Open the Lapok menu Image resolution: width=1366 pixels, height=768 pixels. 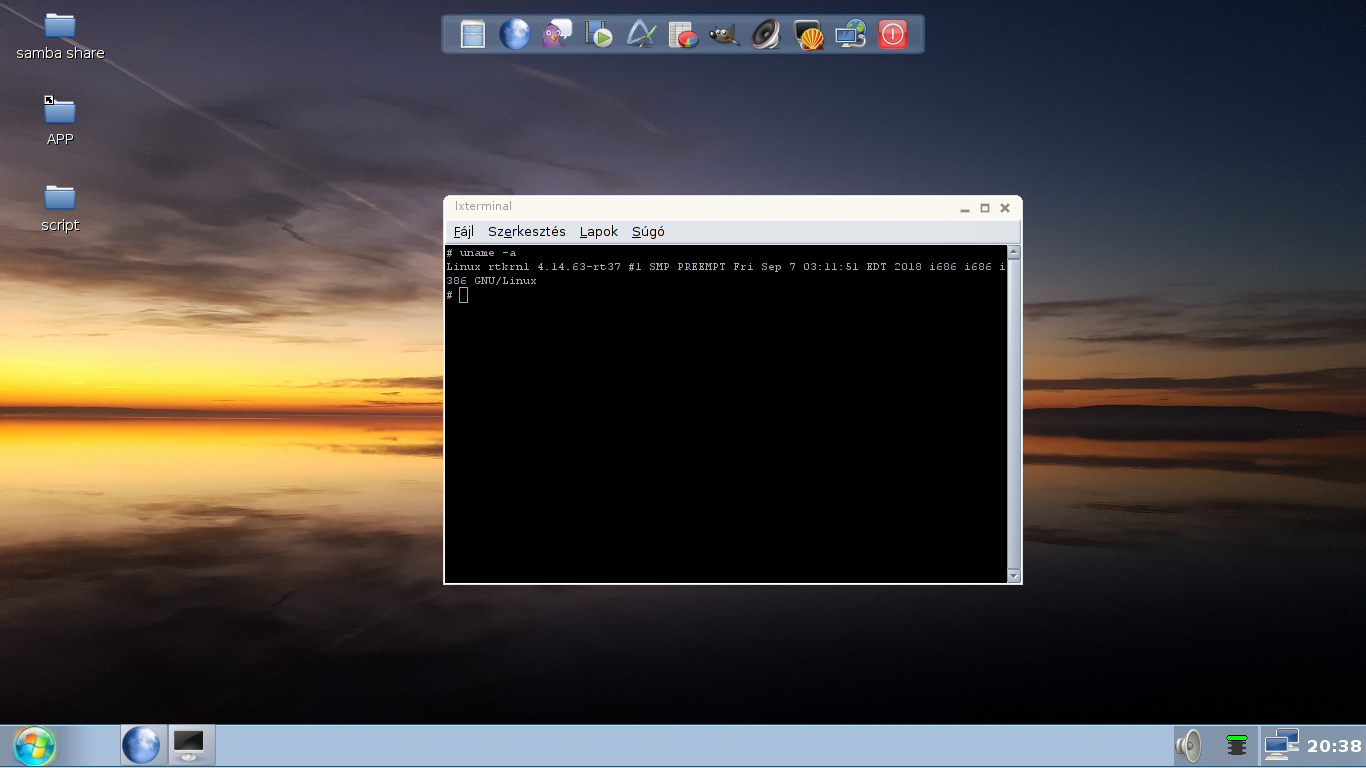599,232
